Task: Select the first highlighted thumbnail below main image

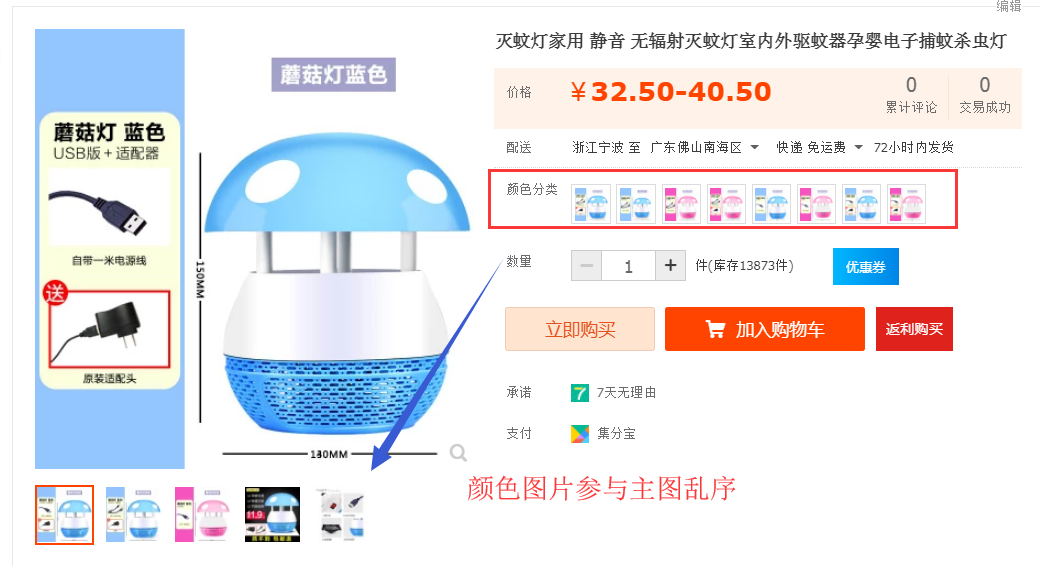Action: pos(64,515)
